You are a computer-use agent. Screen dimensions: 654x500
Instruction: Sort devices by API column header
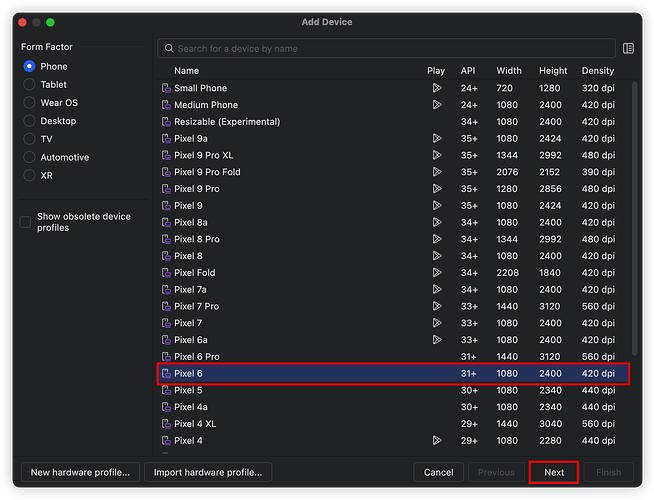tap(467, 71)
